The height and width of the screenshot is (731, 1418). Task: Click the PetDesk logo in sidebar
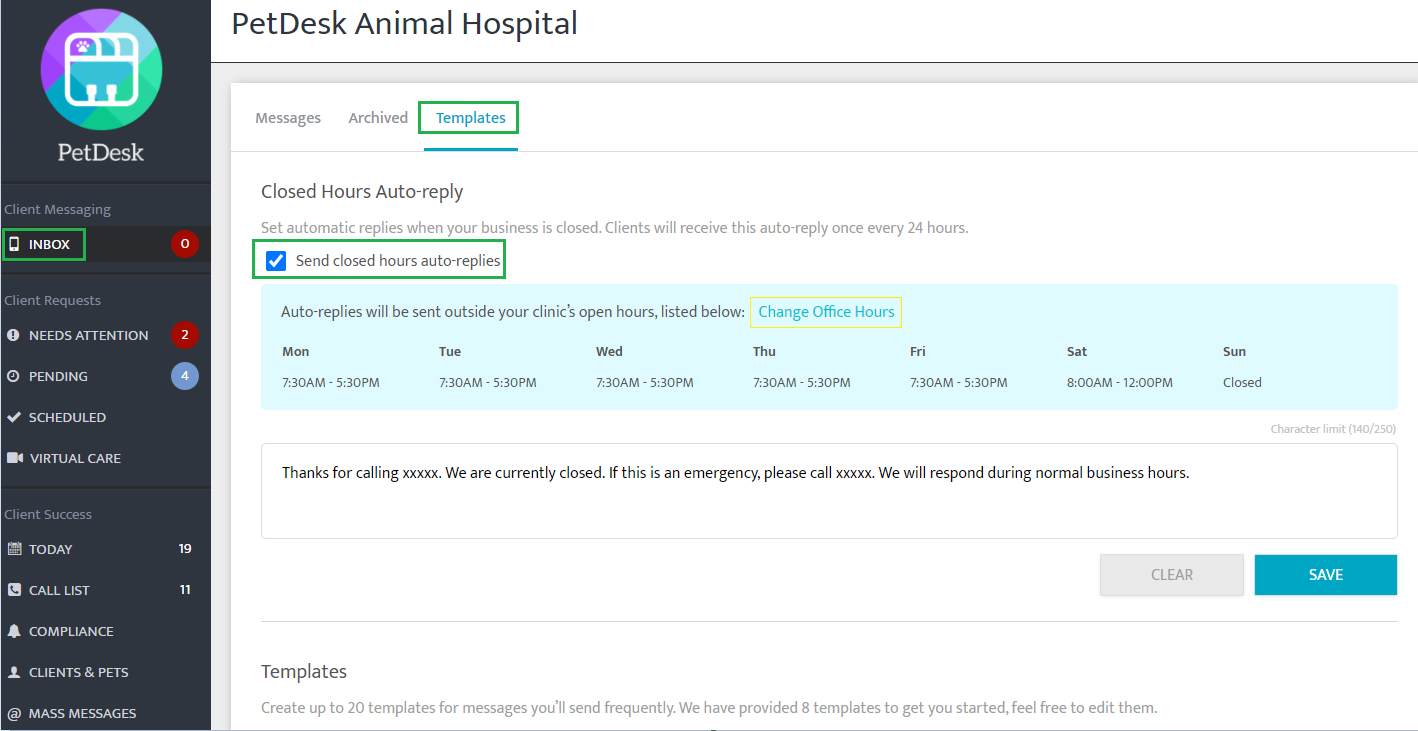101,70
